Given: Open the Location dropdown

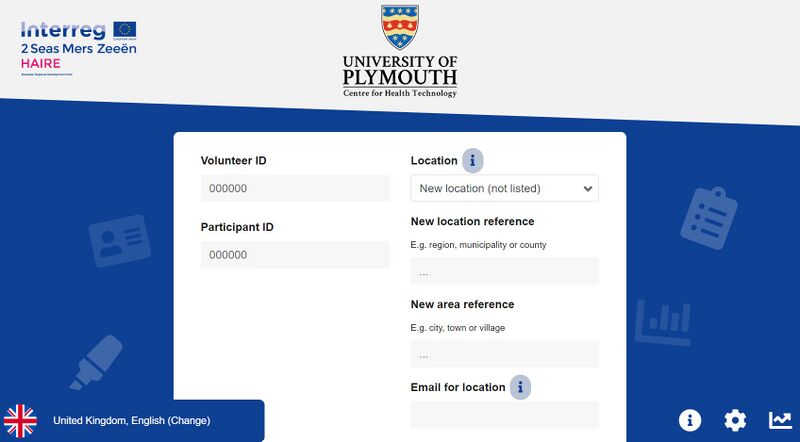Looking at the screenshot, I should 504,188.
